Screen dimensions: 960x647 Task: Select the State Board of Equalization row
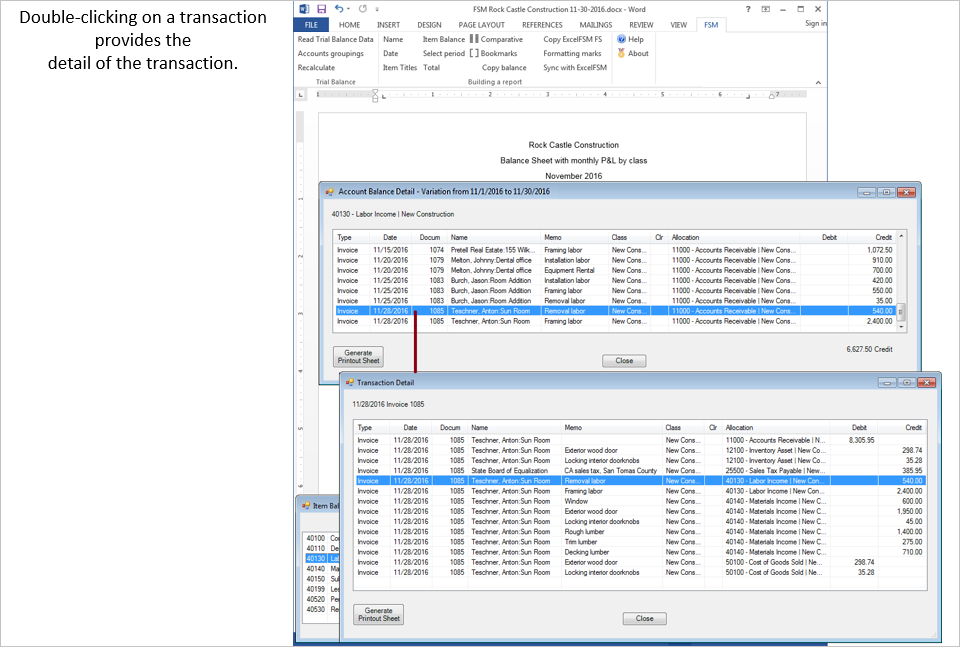coord(640,470)
